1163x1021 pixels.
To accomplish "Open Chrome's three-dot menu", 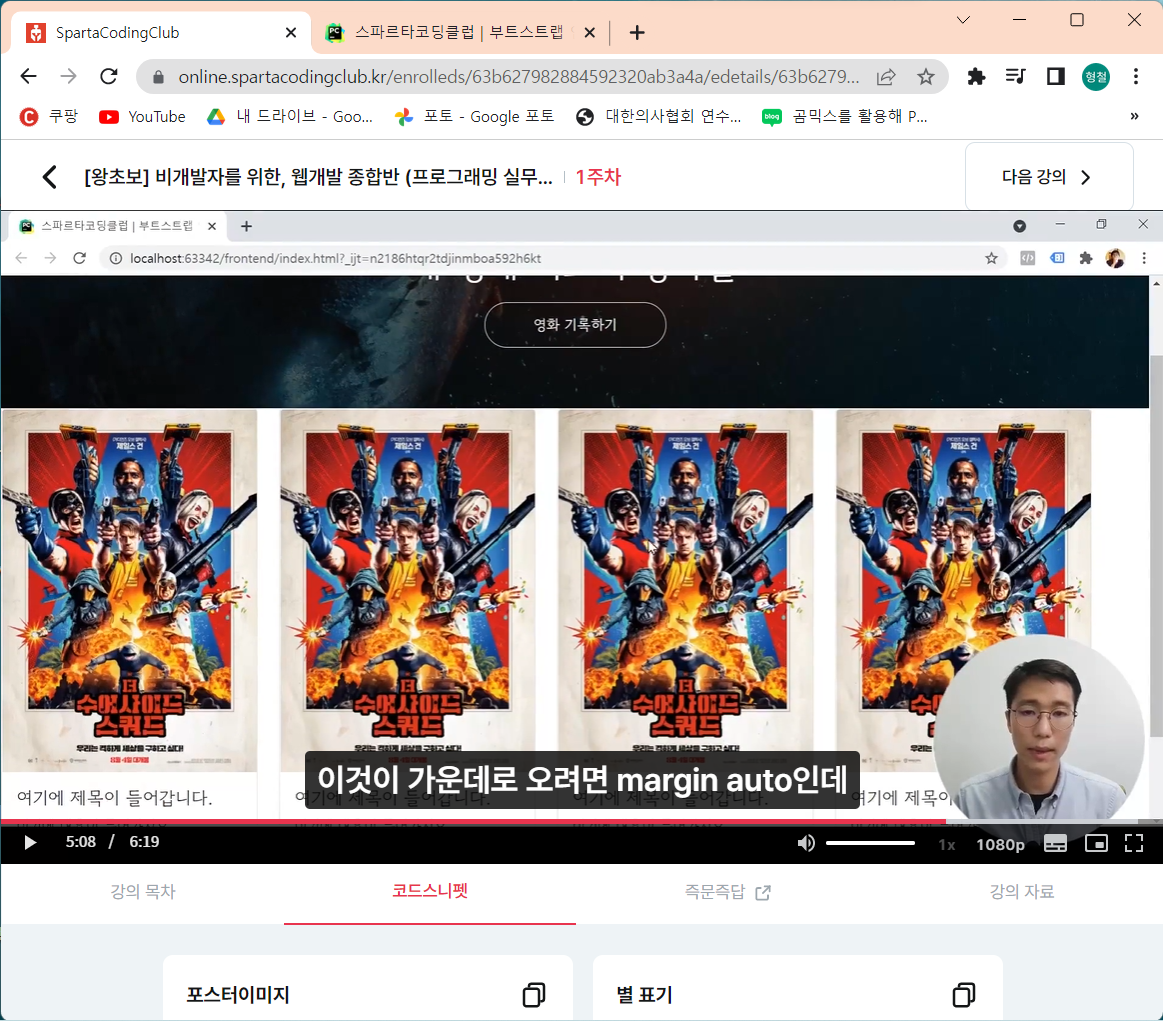I will pyautogui.click(x=1136, y=76).
